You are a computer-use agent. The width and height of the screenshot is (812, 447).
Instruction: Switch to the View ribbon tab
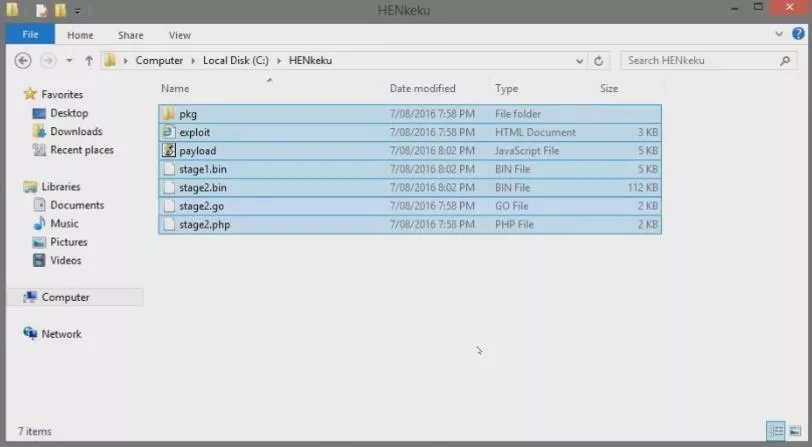tap(179, 35)
